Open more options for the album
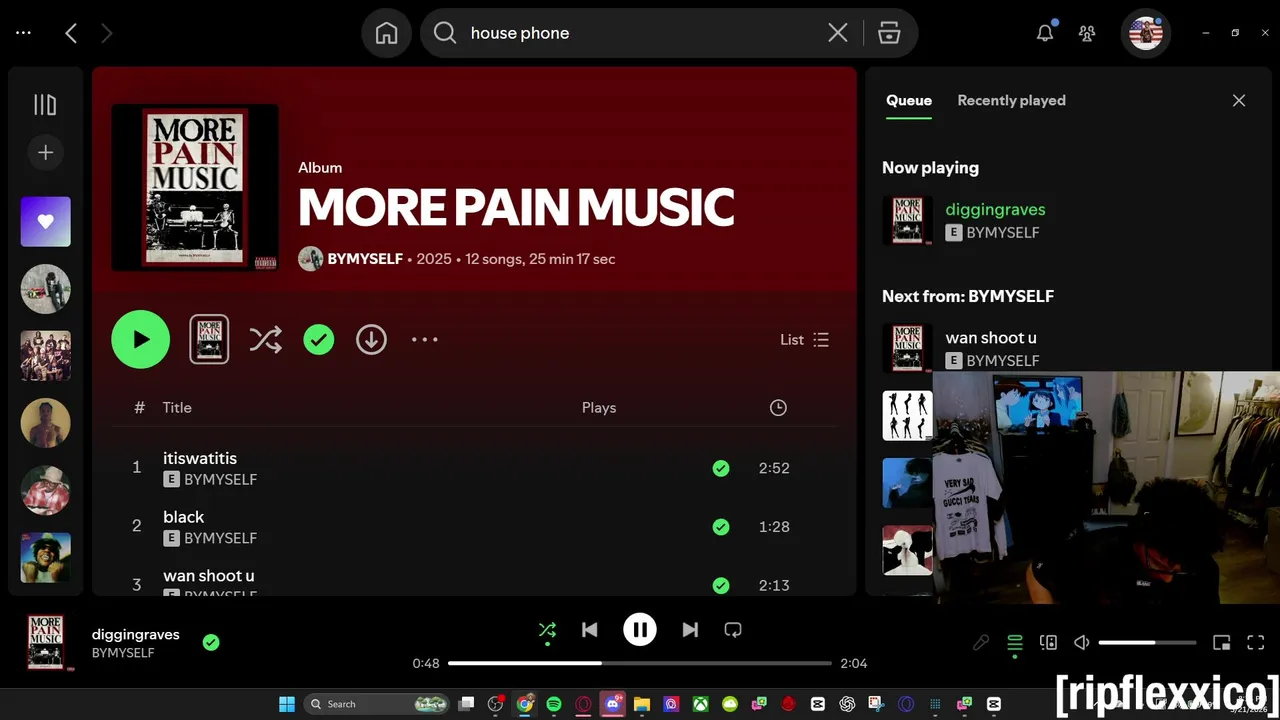The width and height of the screenshot is (1280, 720). 425,340
